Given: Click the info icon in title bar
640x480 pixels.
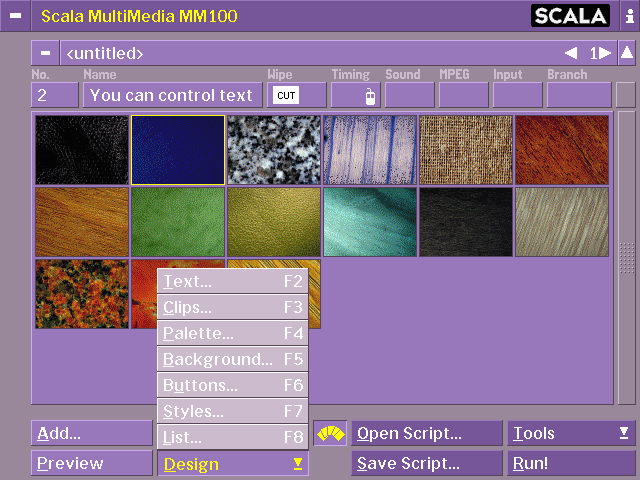Looking at the screenshot, I should click(626, 16).
